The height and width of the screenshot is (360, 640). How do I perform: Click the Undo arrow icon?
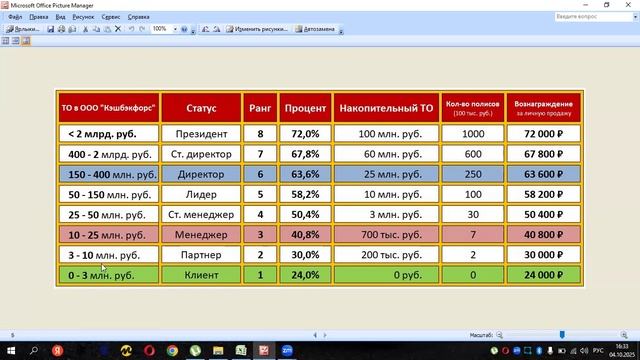click(x=131, y=29)
